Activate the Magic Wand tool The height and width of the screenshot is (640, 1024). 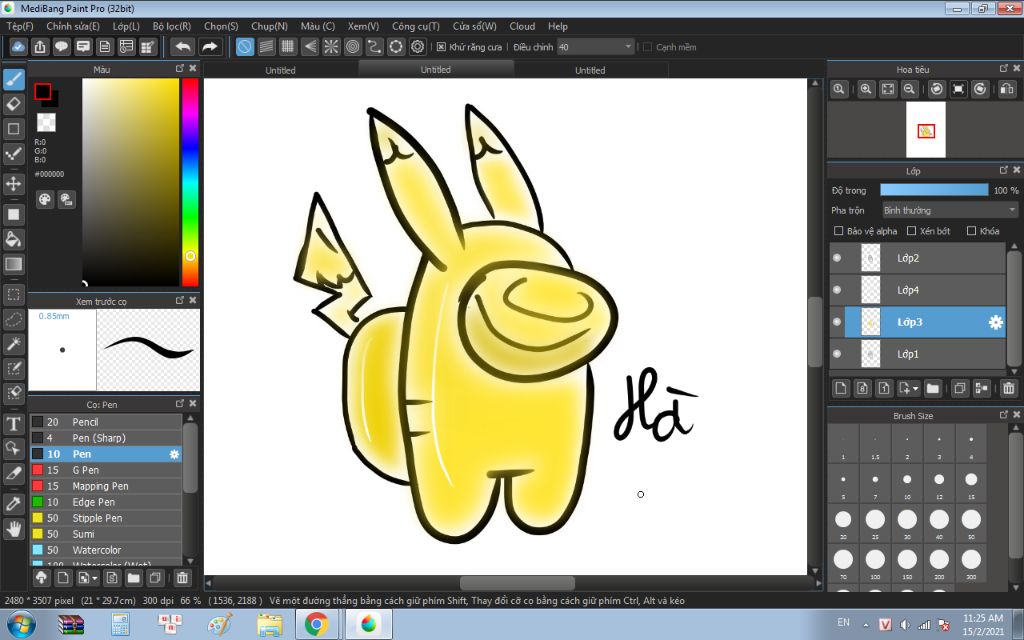(x=14, y=344)
